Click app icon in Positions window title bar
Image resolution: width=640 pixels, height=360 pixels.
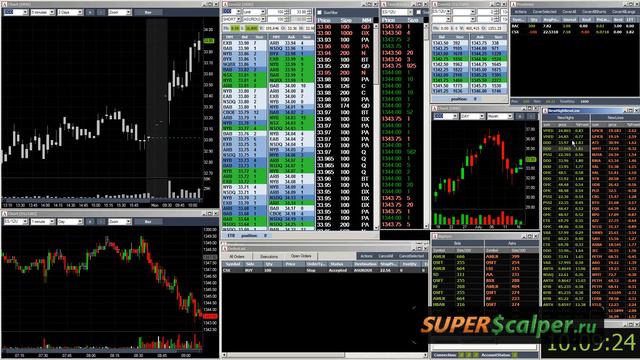coord(514,4)
